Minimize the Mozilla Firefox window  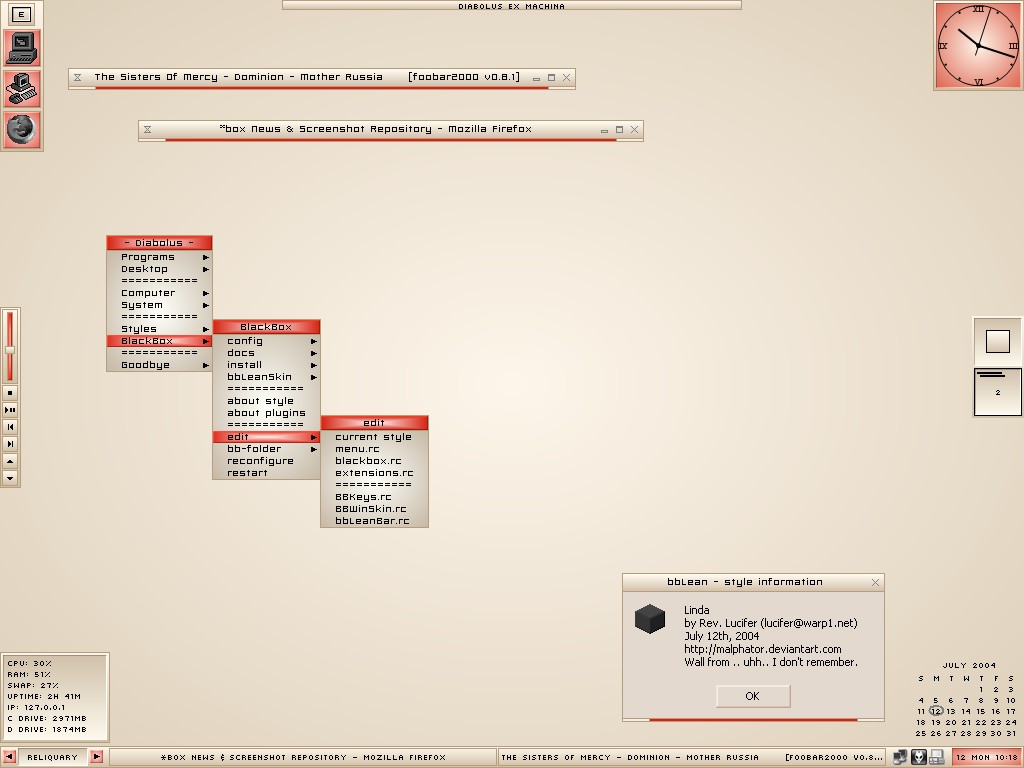604,130
